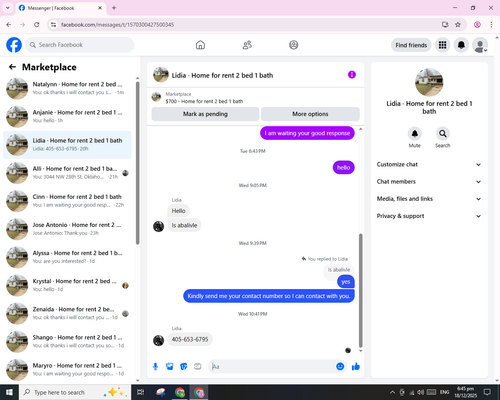This screenshot has width=500, height=400.
Task: Click Lidia's avatar beside phone number message
Action: tap(158, 340)
